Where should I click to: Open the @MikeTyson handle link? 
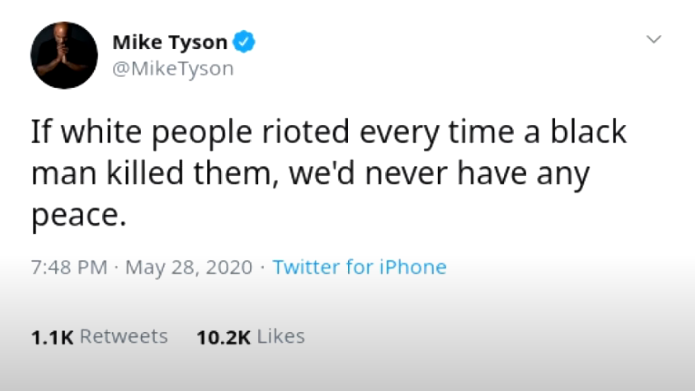pyautogui.click(x=173, y=69)
